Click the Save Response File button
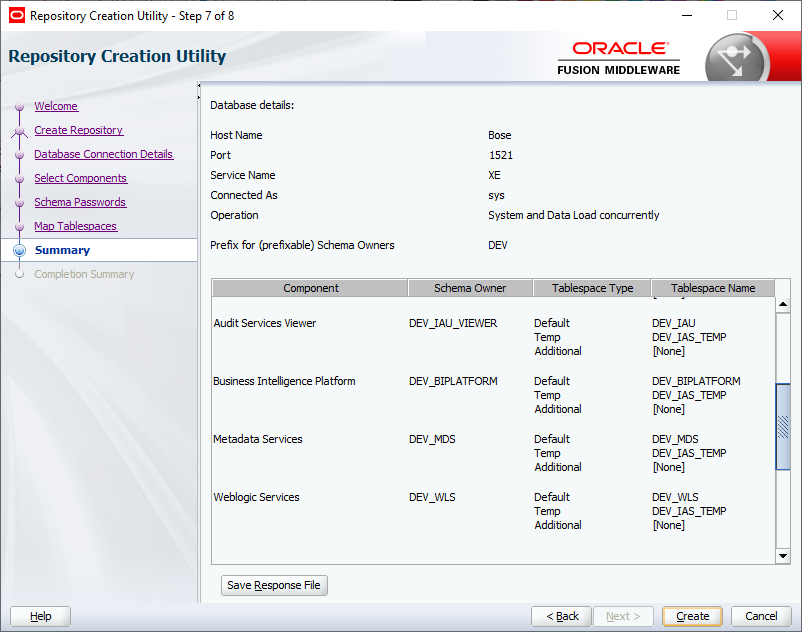This screenshot has width=802, height=632. pyautogui.click(x=274, y=585)
